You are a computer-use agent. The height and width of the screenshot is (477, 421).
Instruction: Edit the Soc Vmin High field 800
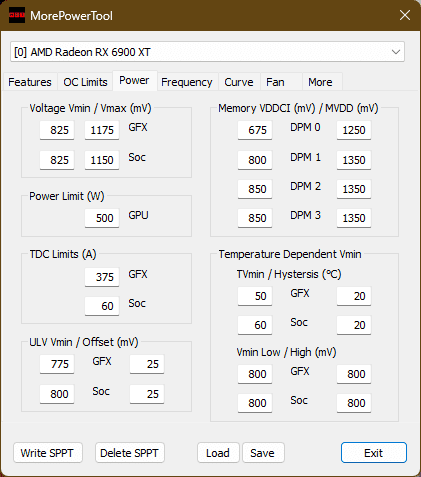pos(354,403)
